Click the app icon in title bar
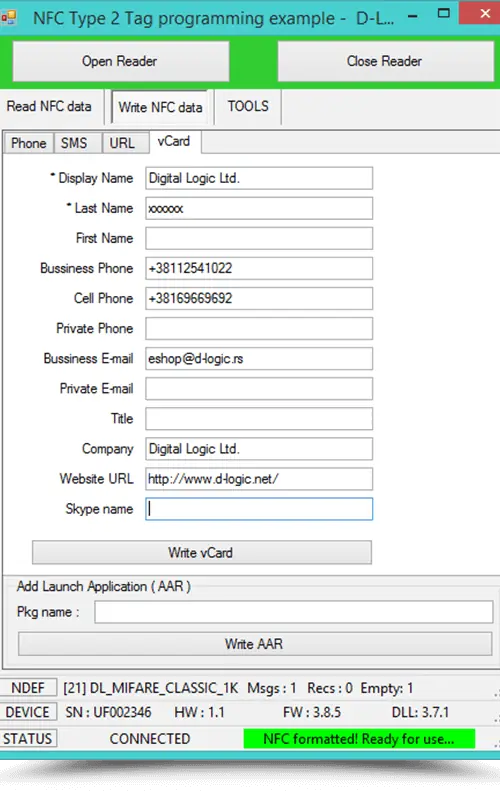The width and height of the screenshot is (500, 791). [x=8, y=18]
